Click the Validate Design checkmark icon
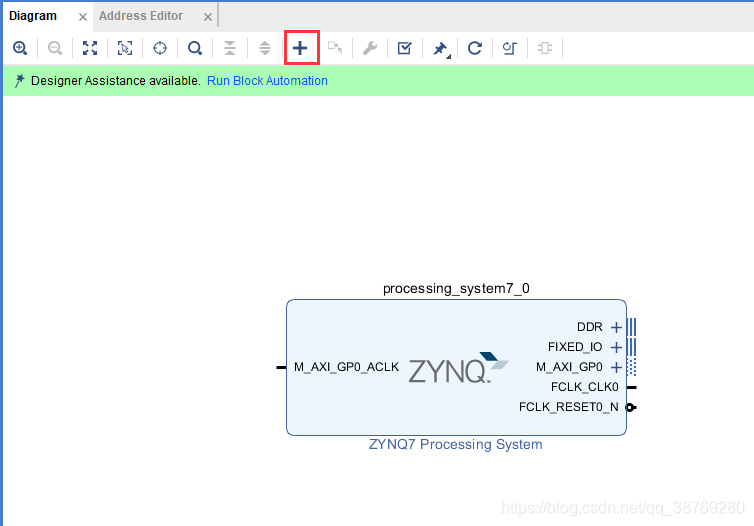 (x=404, y=48)
